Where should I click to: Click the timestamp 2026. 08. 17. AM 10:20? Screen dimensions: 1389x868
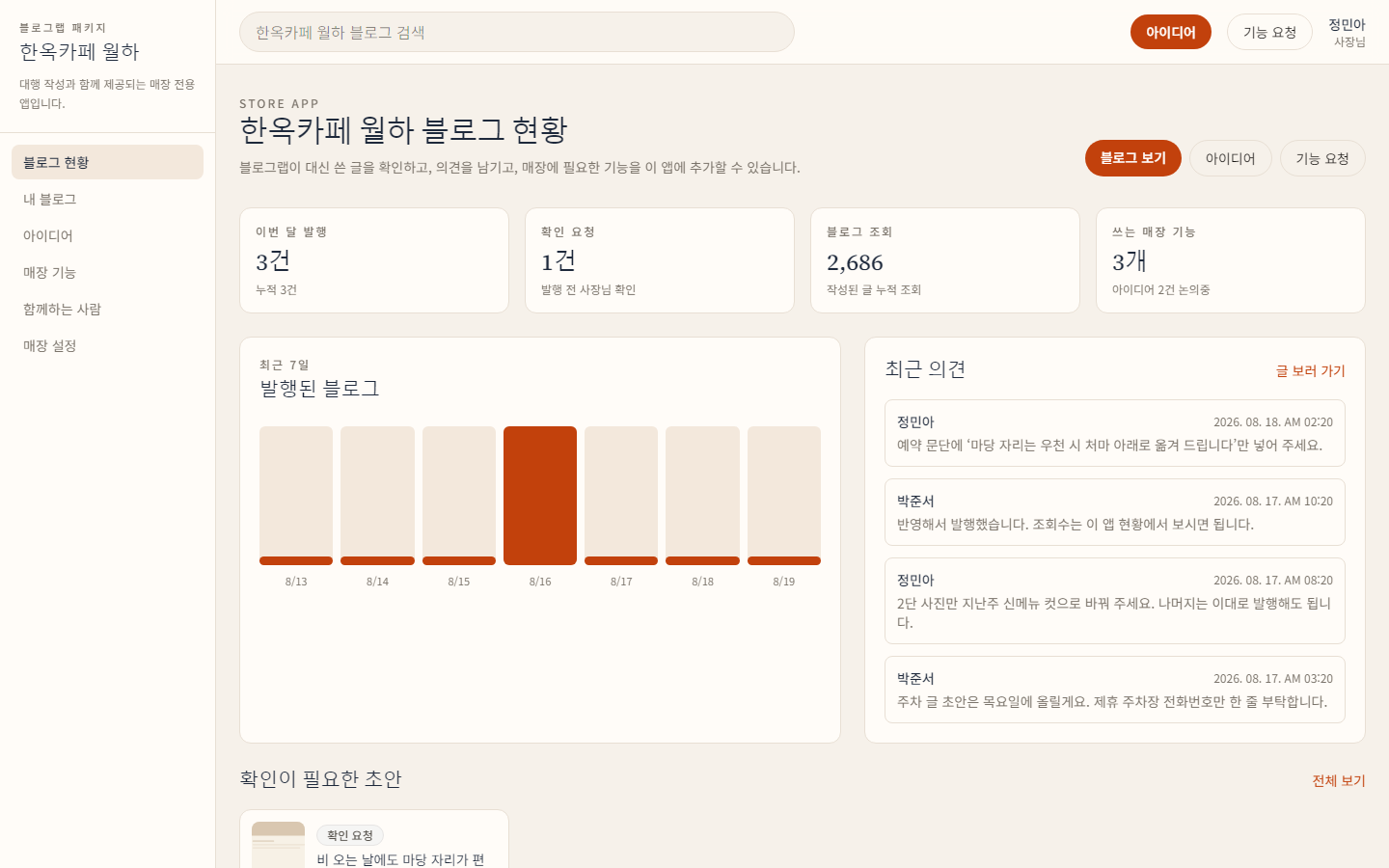(x=1273, y=502)
